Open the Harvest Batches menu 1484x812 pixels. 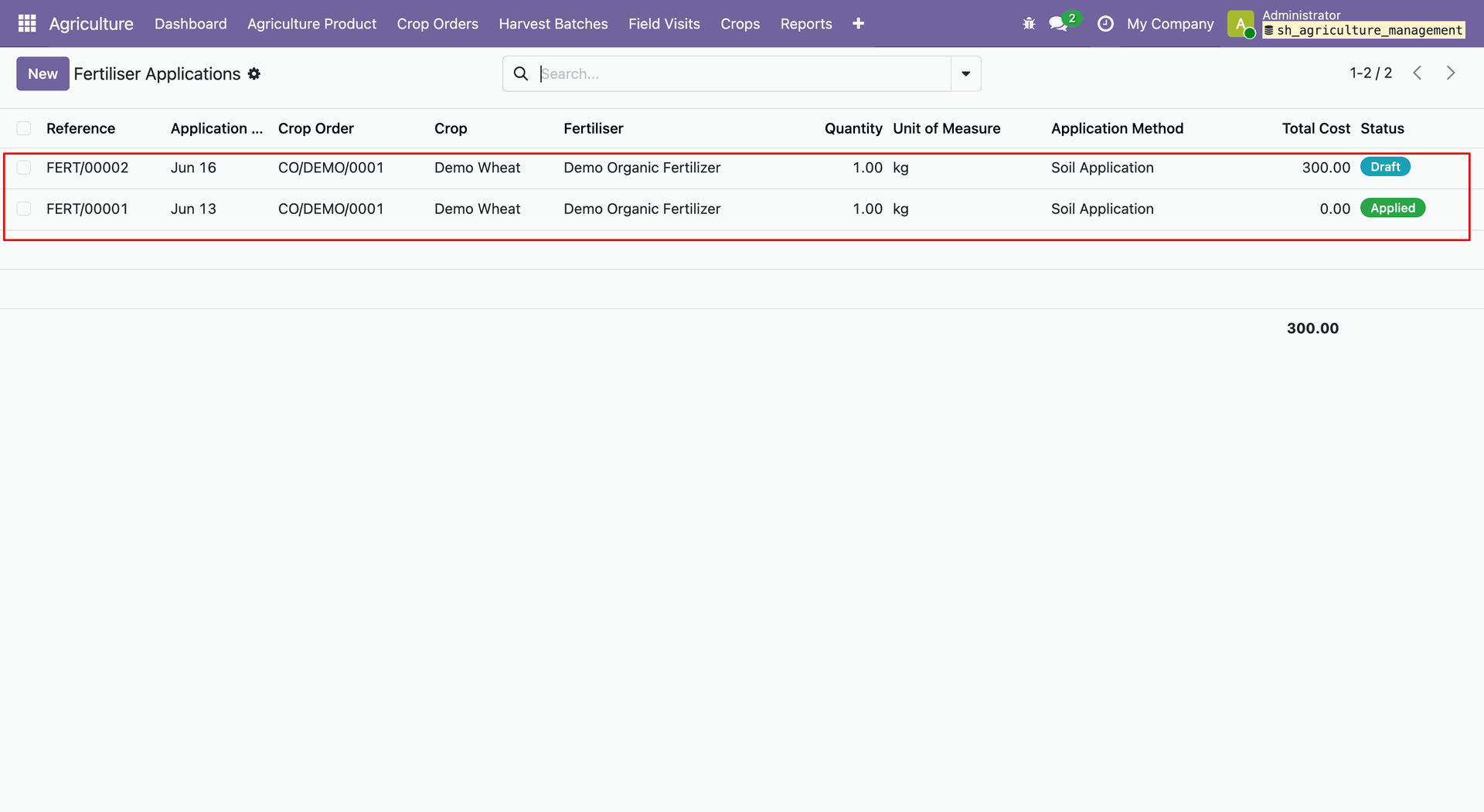pyautogui.click(x=553, y=24)
